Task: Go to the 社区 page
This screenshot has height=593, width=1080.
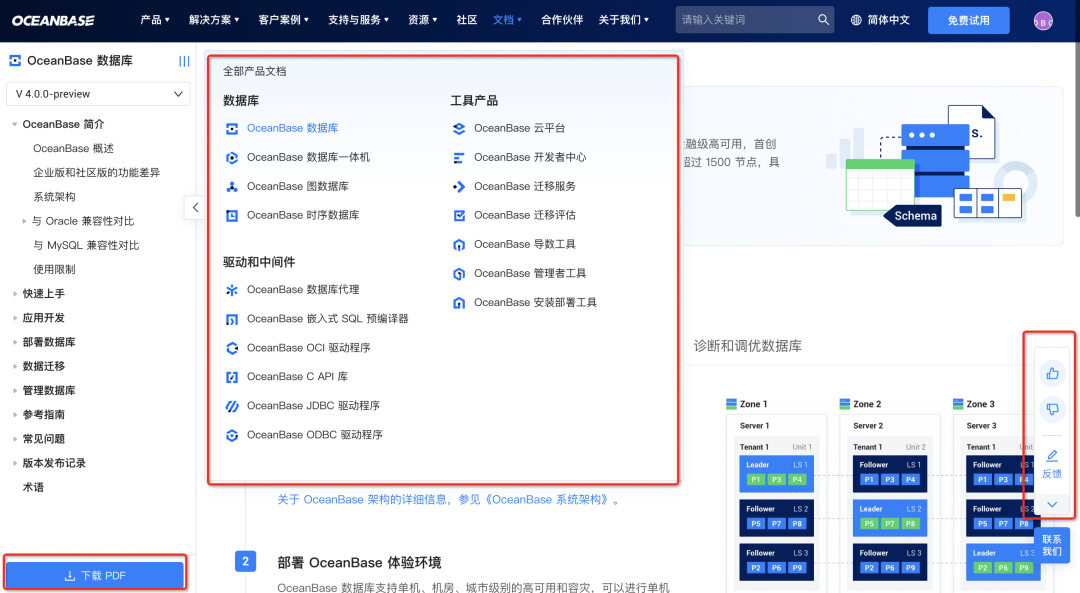Action: point(466,20)
